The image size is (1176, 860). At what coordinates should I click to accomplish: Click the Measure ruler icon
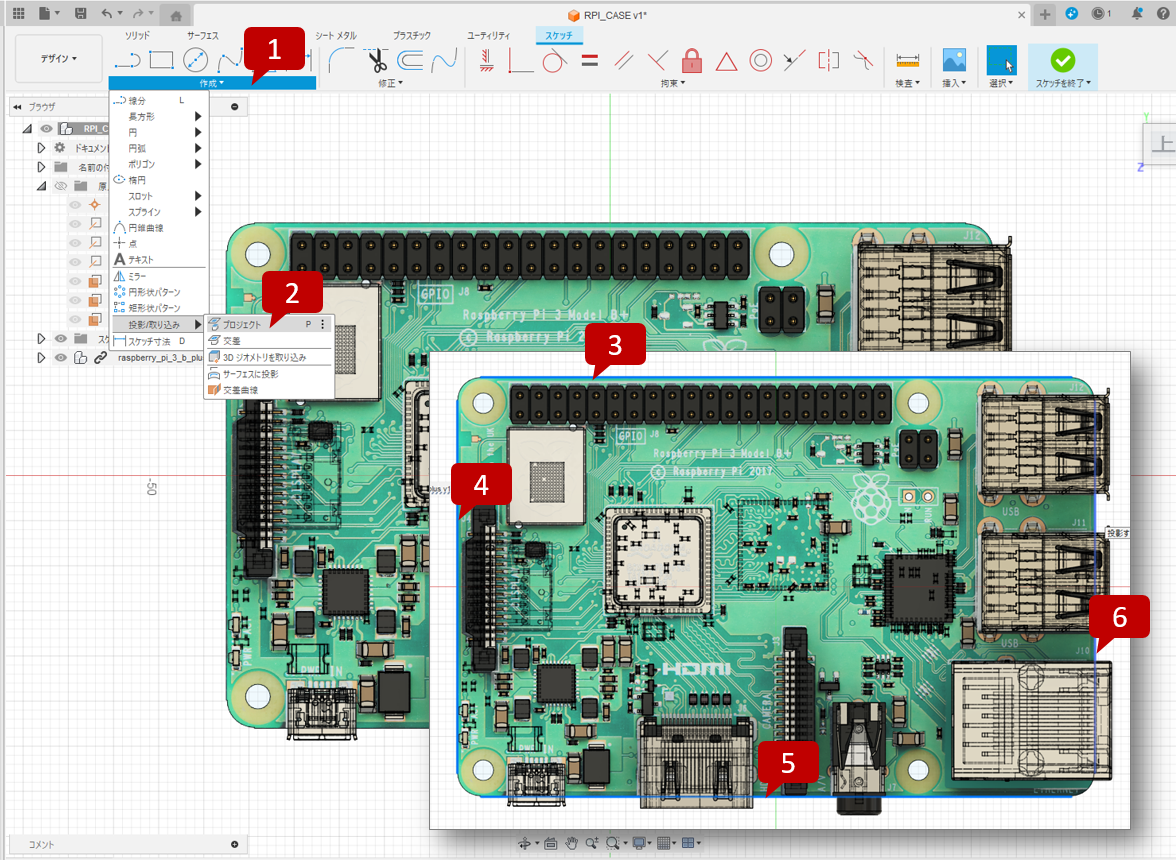908,60
